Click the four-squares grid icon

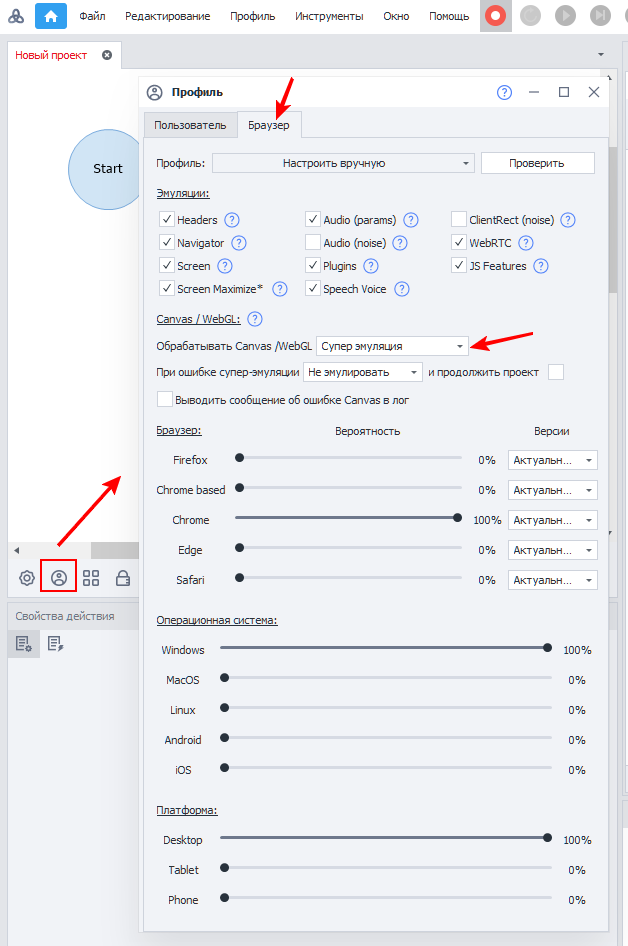pos(91,577)
